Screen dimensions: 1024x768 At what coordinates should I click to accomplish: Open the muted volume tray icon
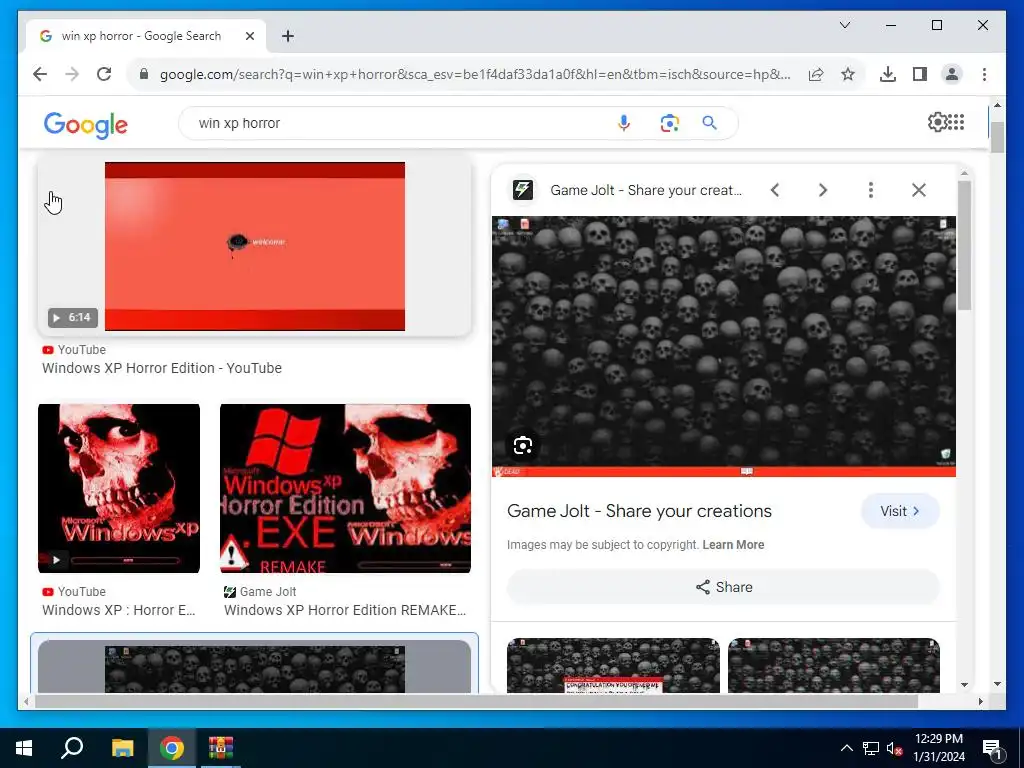[x=893, y=748]
